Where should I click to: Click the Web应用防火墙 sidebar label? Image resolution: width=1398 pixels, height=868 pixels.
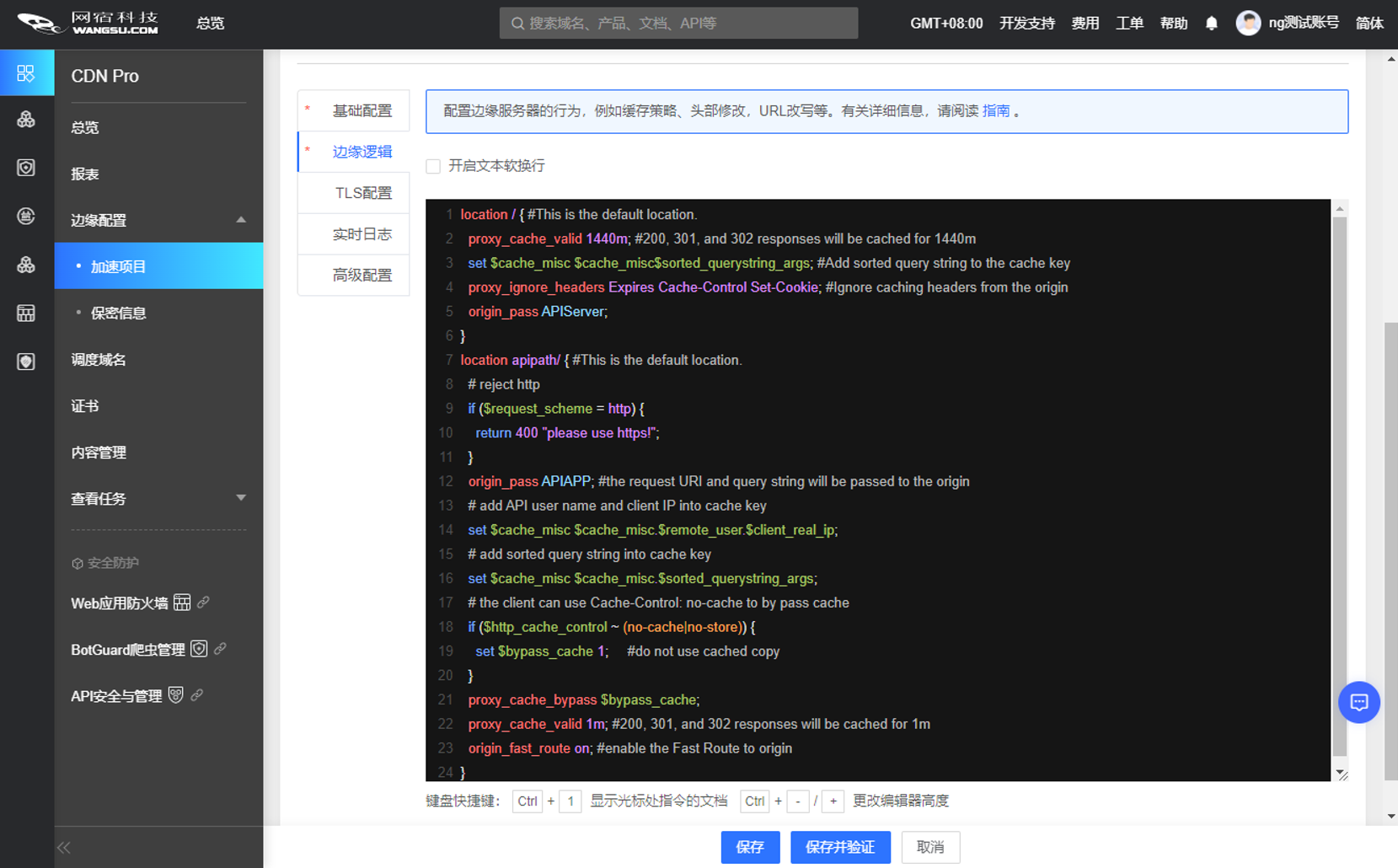pyautogui.click(x=120, y=603)
